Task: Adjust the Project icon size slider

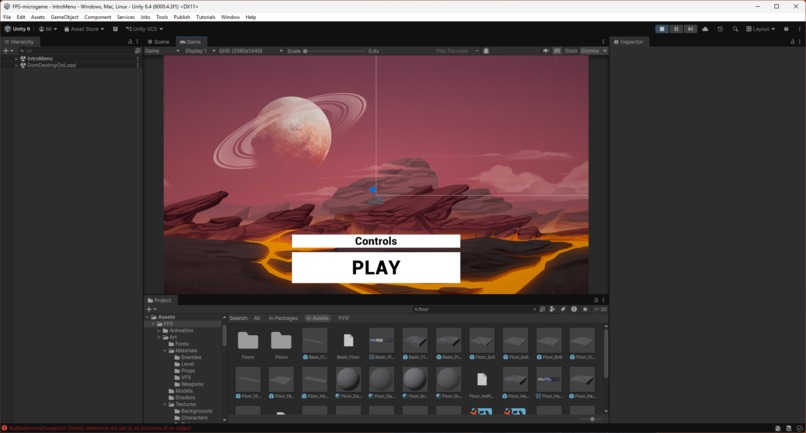Action: (x=591, y=419)
